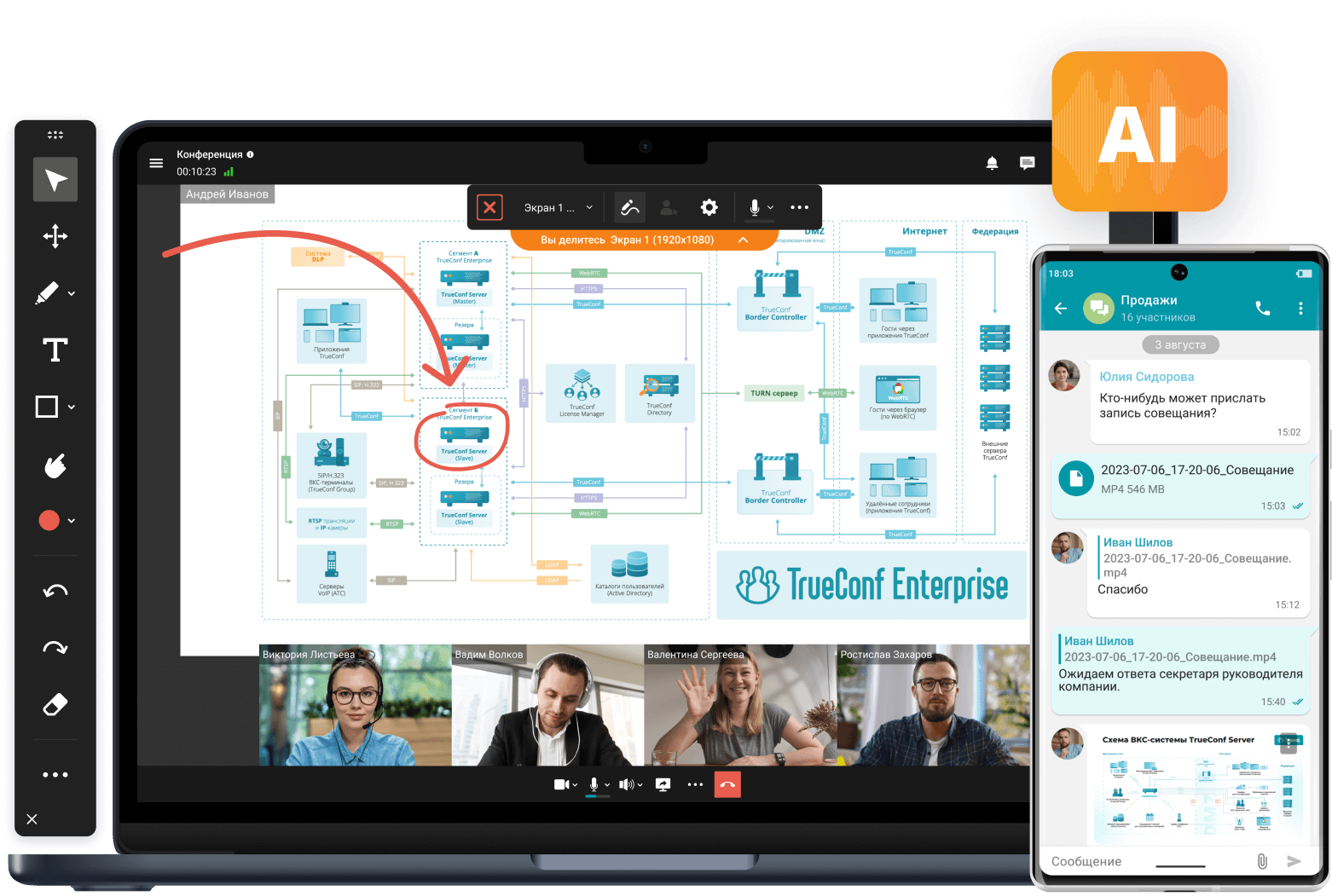
Task: Mute the microphone in the sharing toolbar
Action: pyautogui.click(x=754, y=207)
